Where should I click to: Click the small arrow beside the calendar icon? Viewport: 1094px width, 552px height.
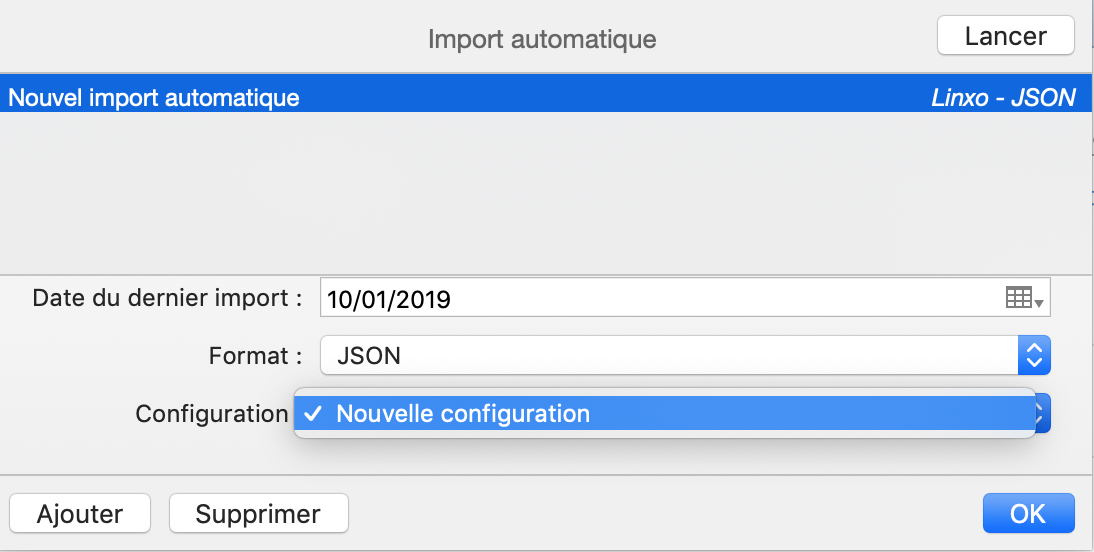click(x=1039, y=304)
